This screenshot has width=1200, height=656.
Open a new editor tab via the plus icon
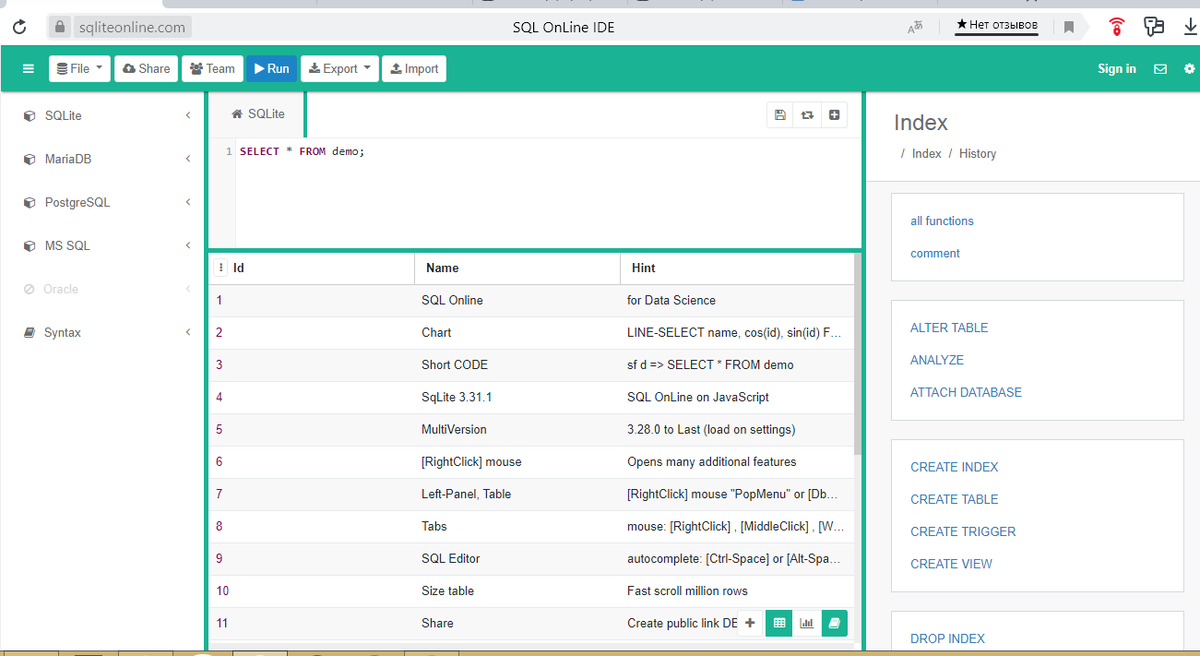coord(835,114)
